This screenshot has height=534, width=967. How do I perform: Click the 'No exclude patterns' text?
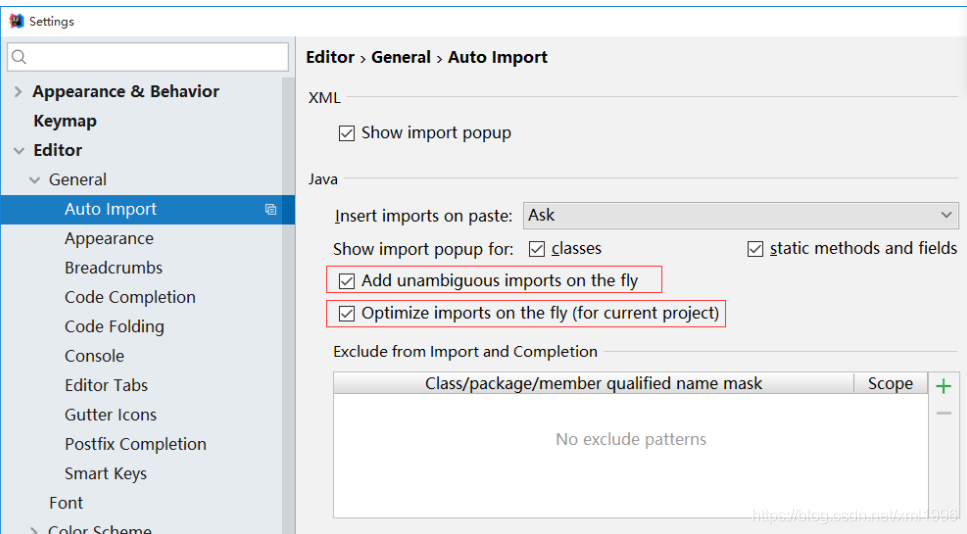[631, 440]
